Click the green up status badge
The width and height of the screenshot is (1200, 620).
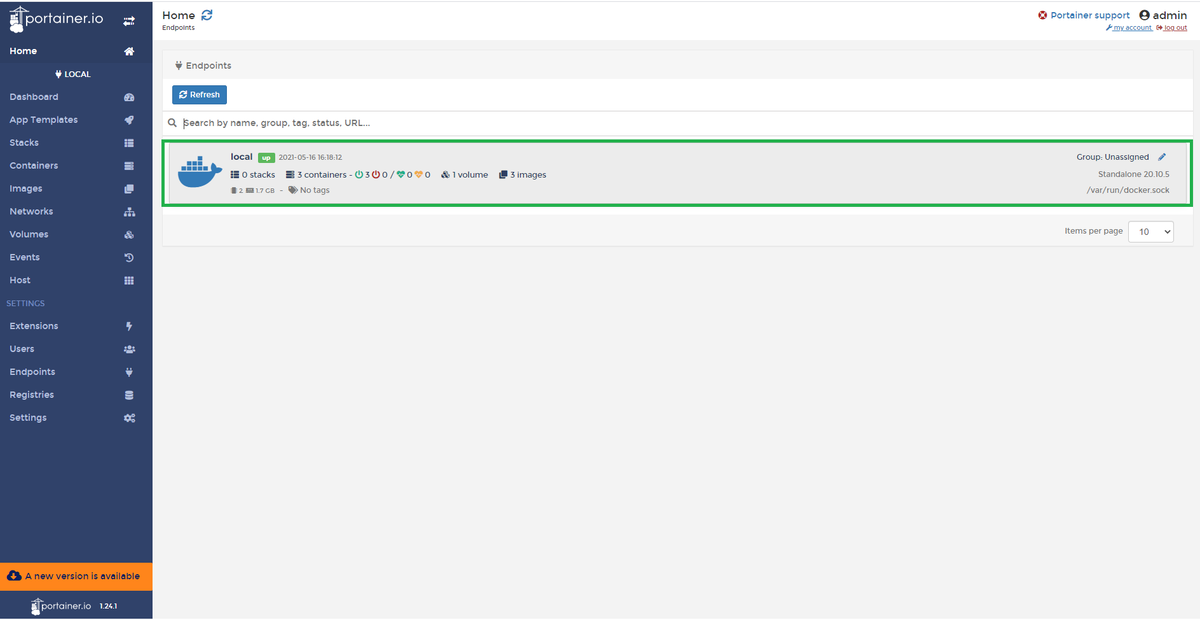266,158
